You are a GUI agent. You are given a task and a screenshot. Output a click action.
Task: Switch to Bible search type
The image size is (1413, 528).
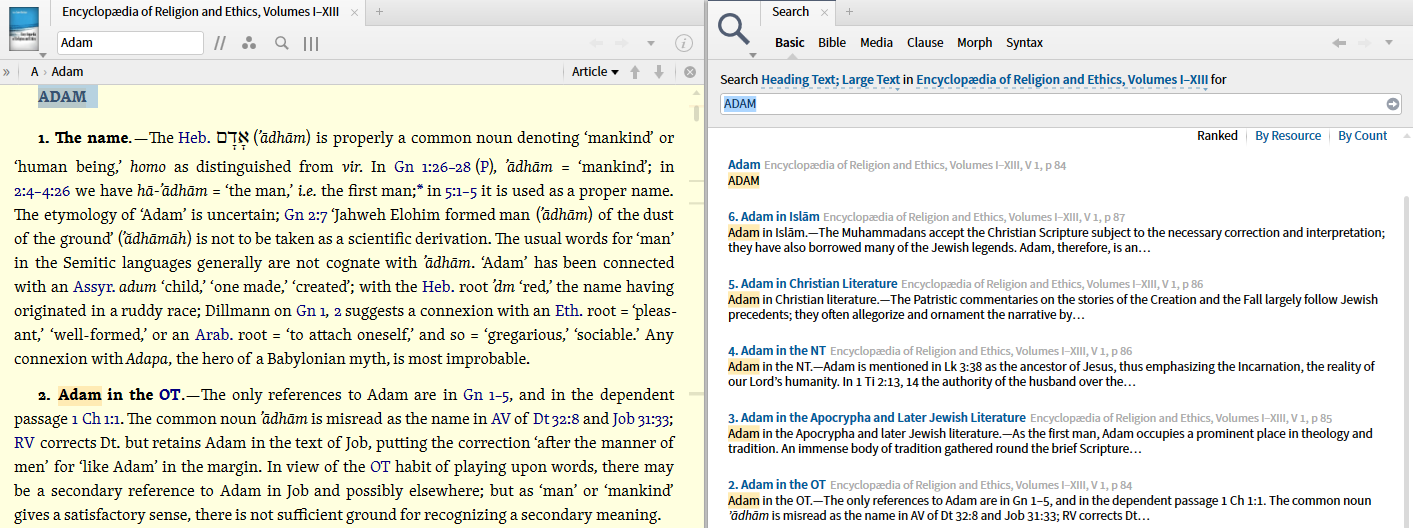point(832,43)
